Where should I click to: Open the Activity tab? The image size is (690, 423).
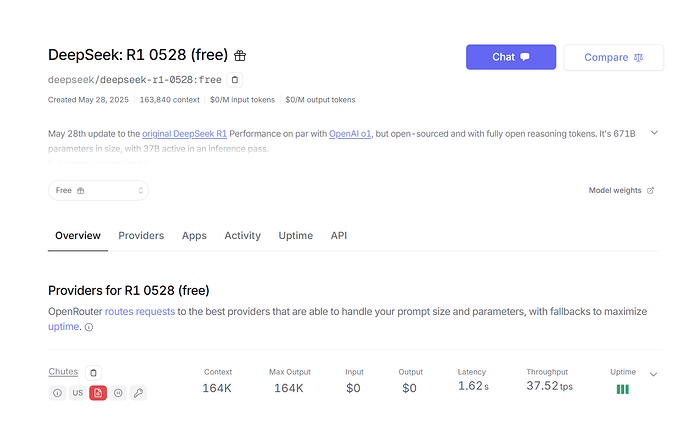242,236
